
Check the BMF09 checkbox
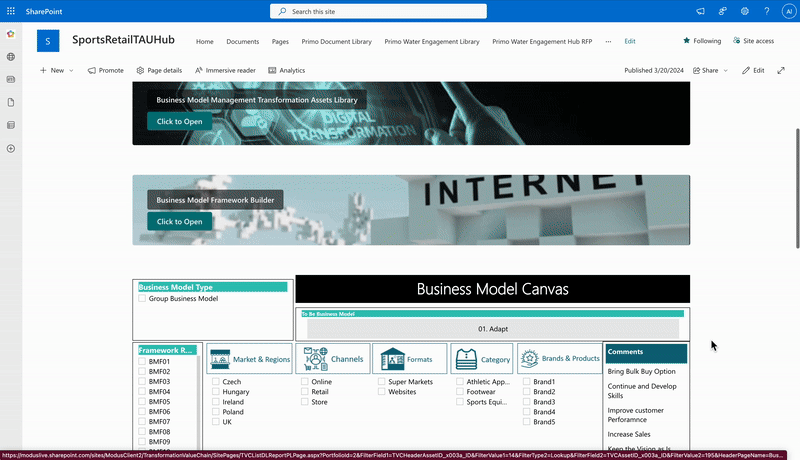point(142,442)
